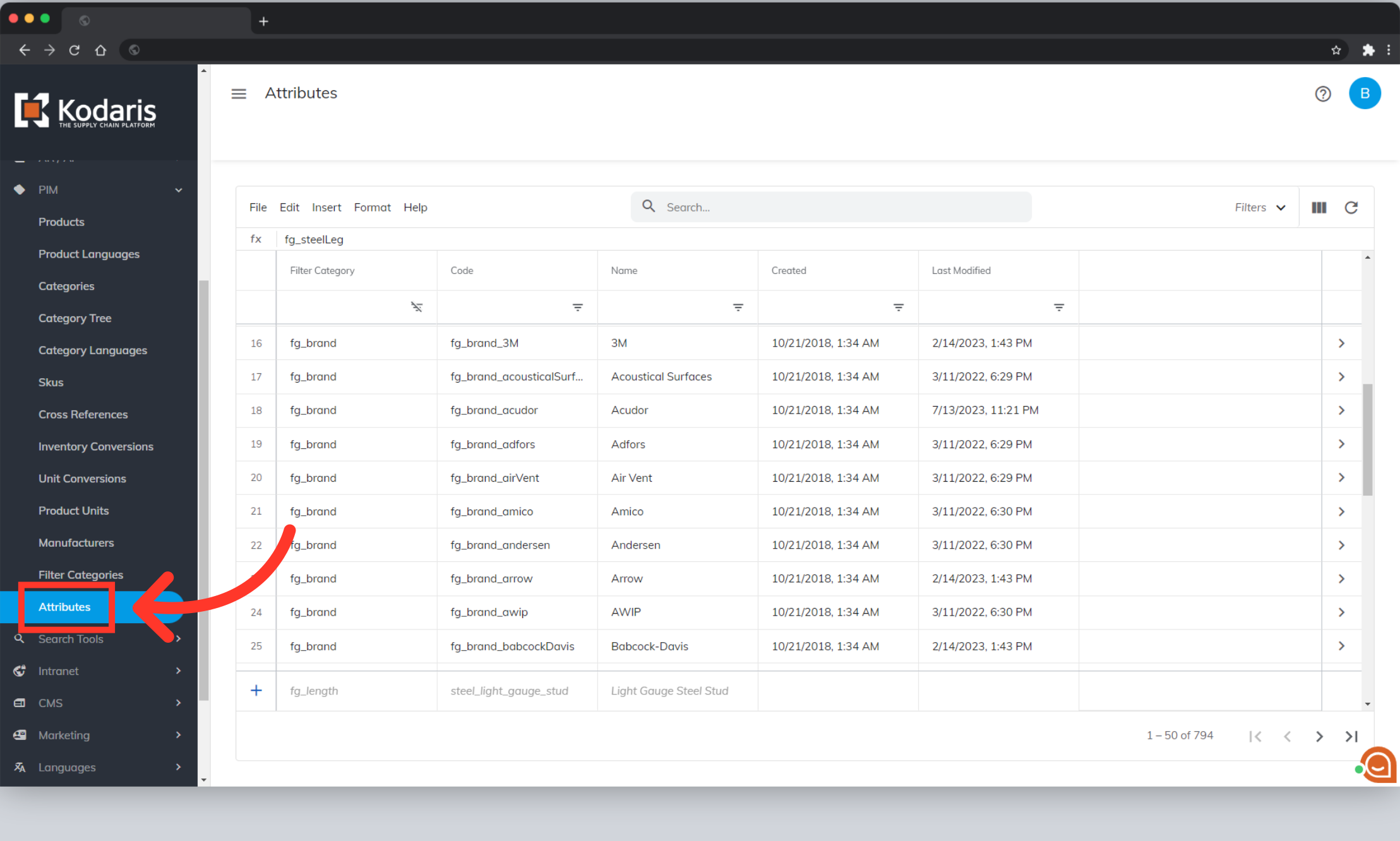Open Filter Categories in sidebar
The width and height of the screenshot is (1400, 841).
[x=81, y=575]
